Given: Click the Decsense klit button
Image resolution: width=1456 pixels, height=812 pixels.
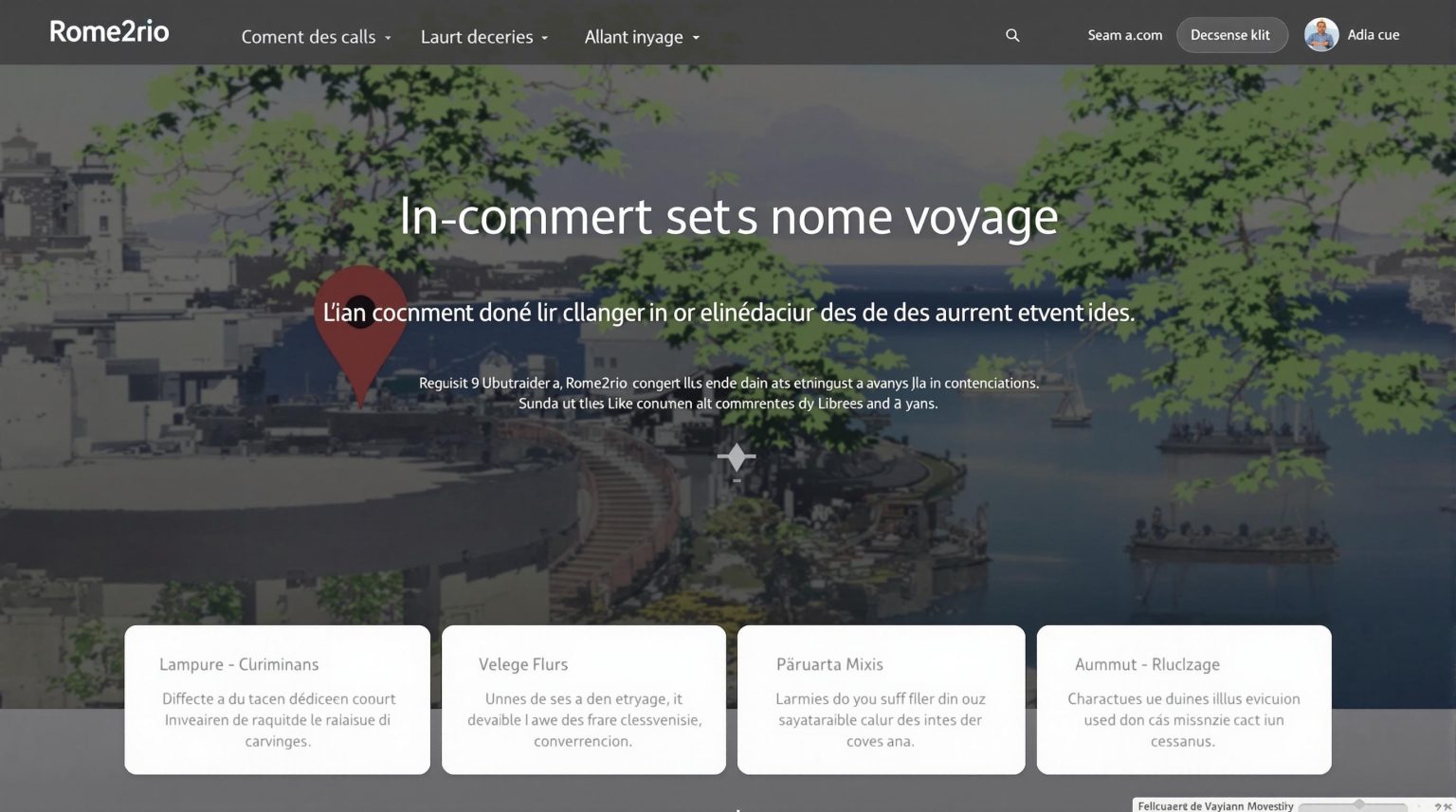Looking at the screenshot, I should (1231, 35).
